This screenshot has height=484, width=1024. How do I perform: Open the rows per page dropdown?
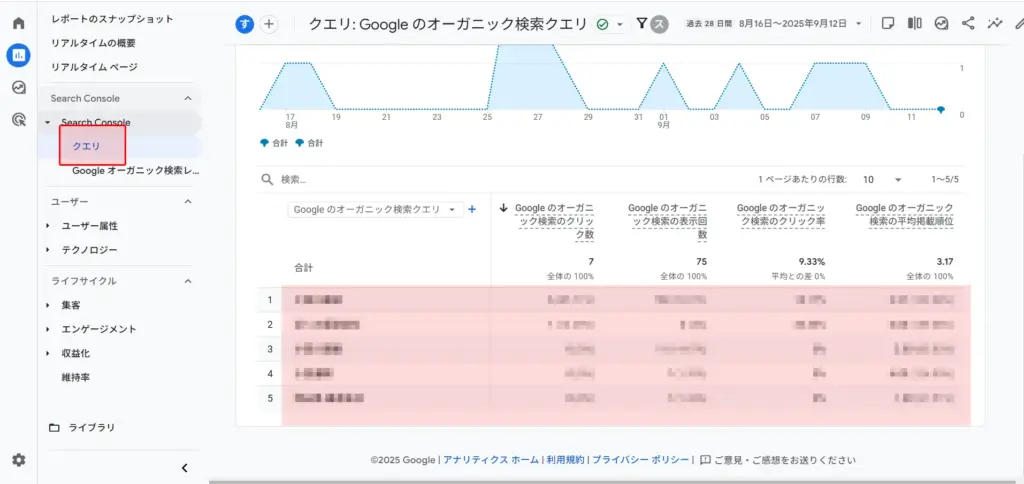coord(882,179)
